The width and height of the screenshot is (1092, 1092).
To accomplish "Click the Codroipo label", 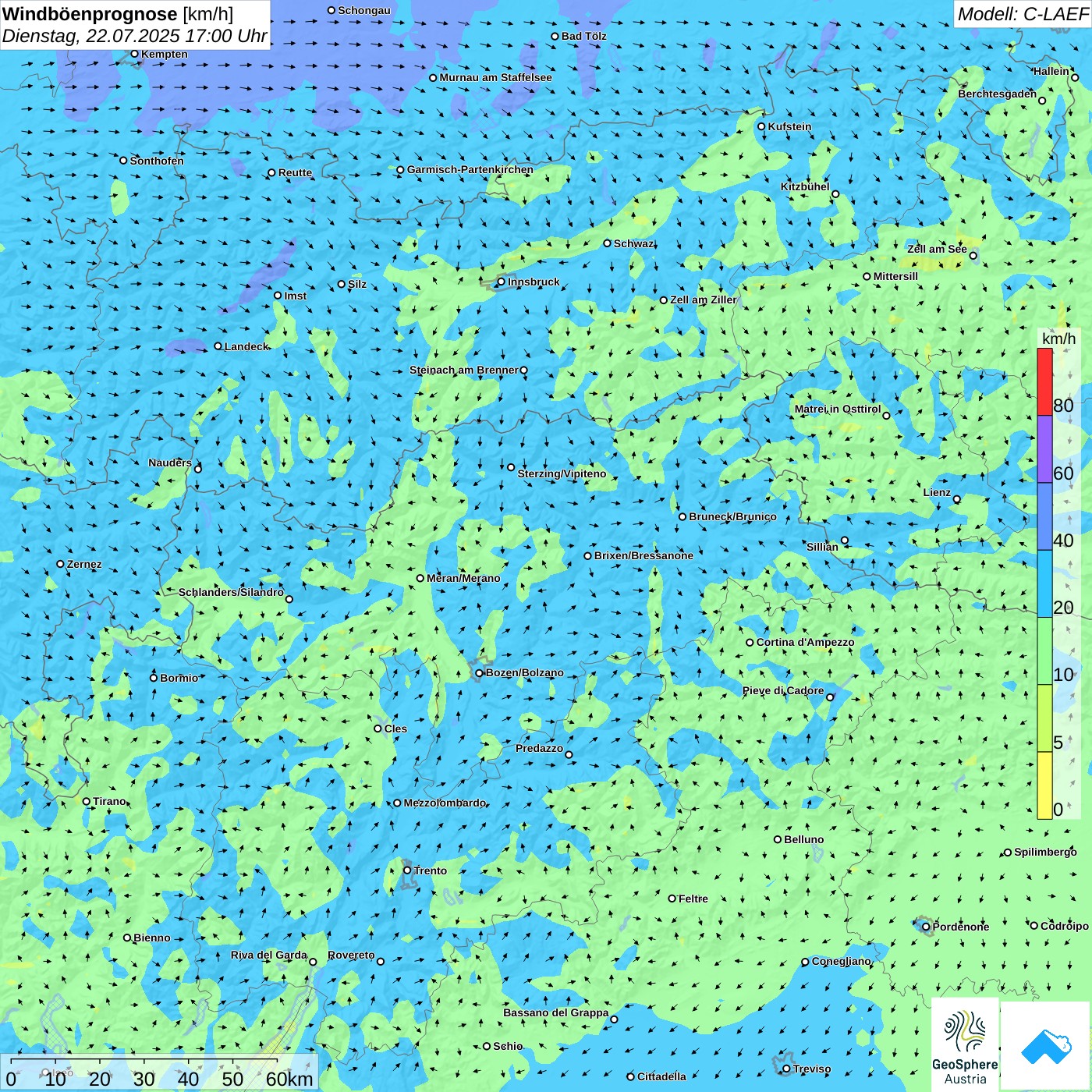I will (x=1065, y=926).
